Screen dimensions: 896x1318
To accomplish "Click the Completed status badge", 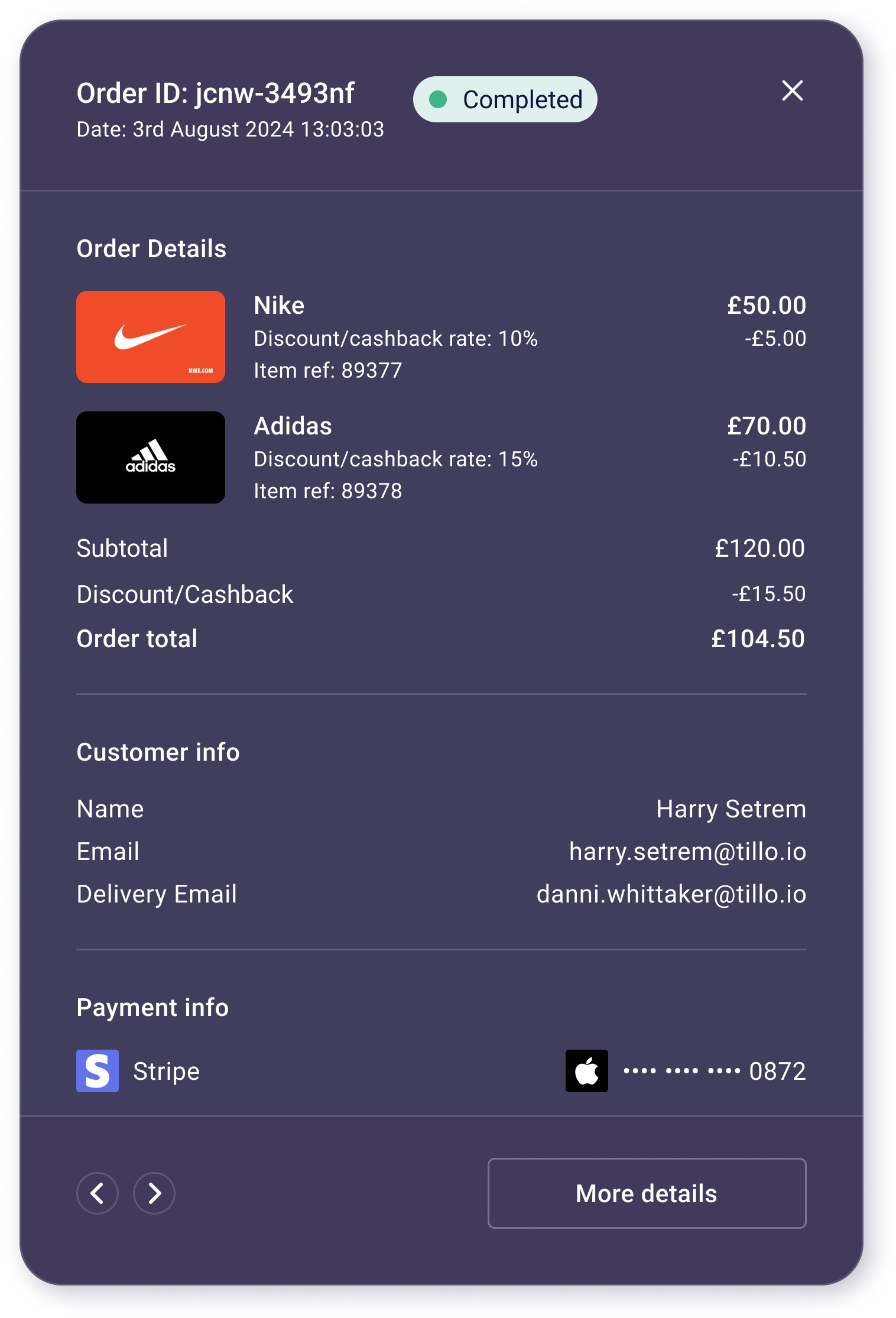I will point(505,99).
